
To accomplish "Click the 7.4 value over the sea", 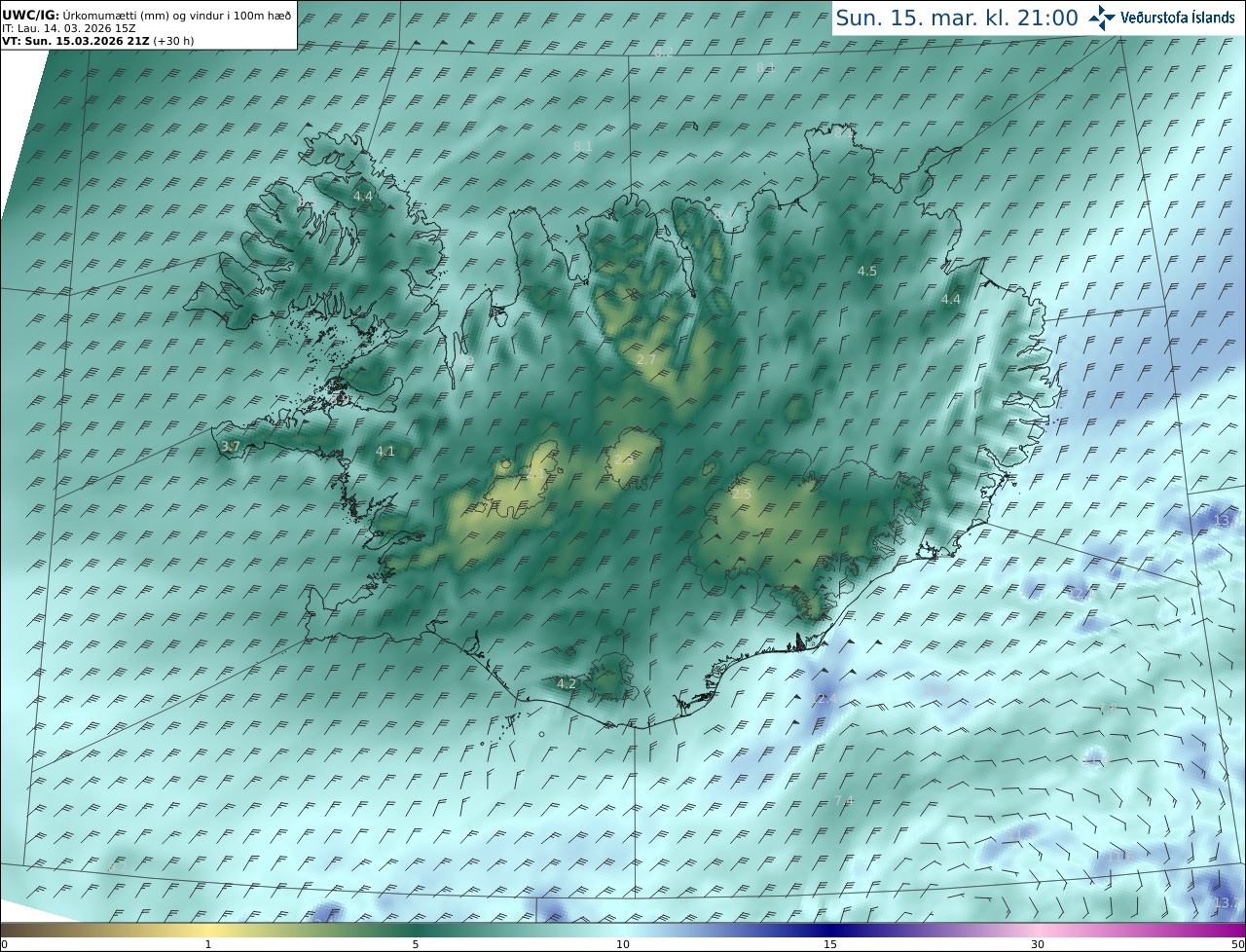I will point(844,801).
